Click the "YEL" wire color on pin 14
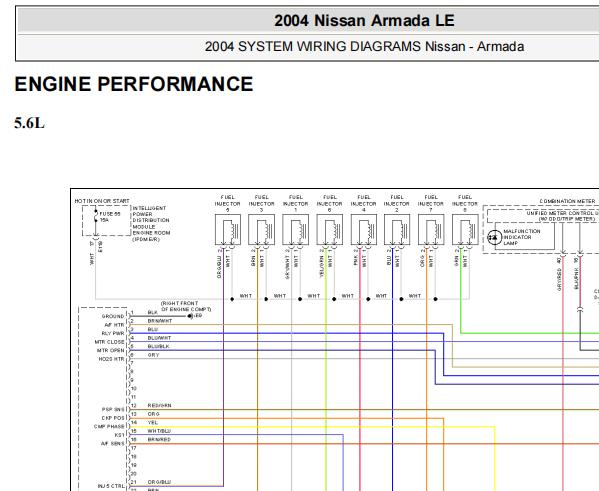Screen dimensions: 599x491 tap(153, 423)
